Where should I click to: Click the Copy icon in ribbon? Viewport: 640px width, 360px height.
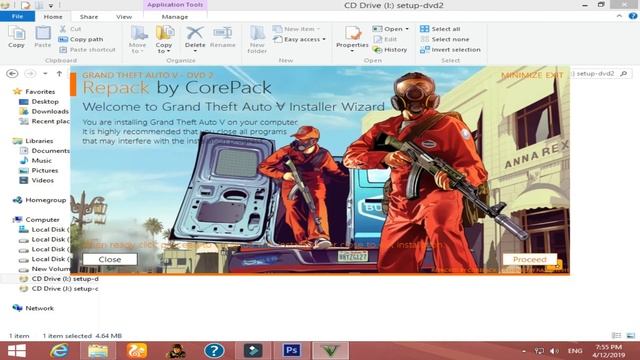coord(16,37)
